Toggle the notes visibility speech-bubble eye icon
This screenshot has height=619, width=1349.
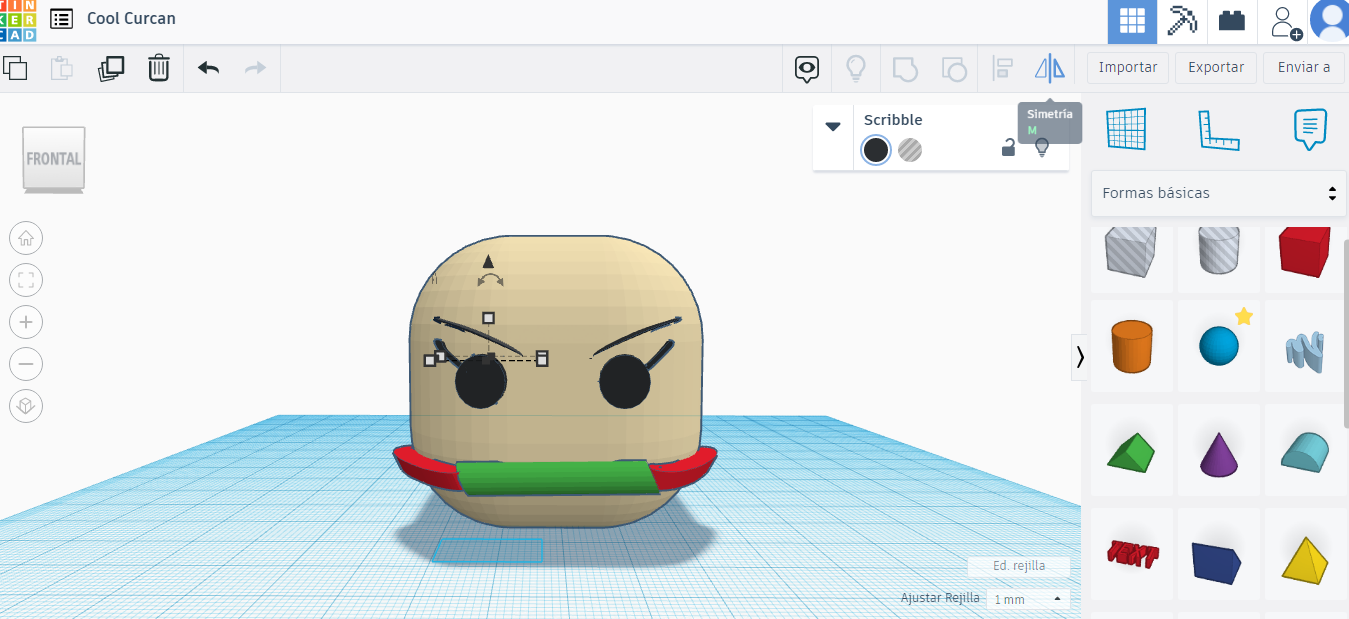[807, 68]
